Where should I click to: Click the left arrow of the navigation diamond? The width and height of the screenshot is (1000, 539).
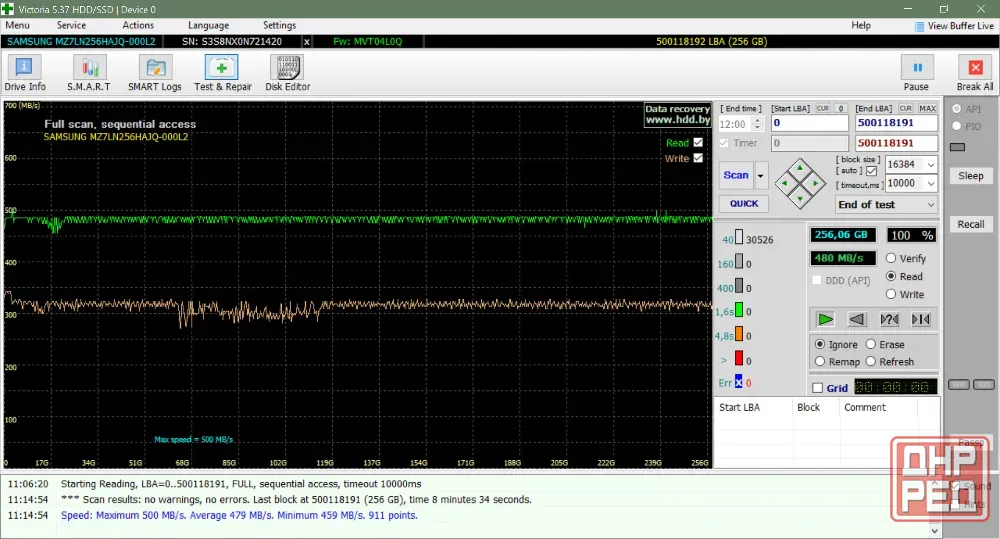point(784,184)
